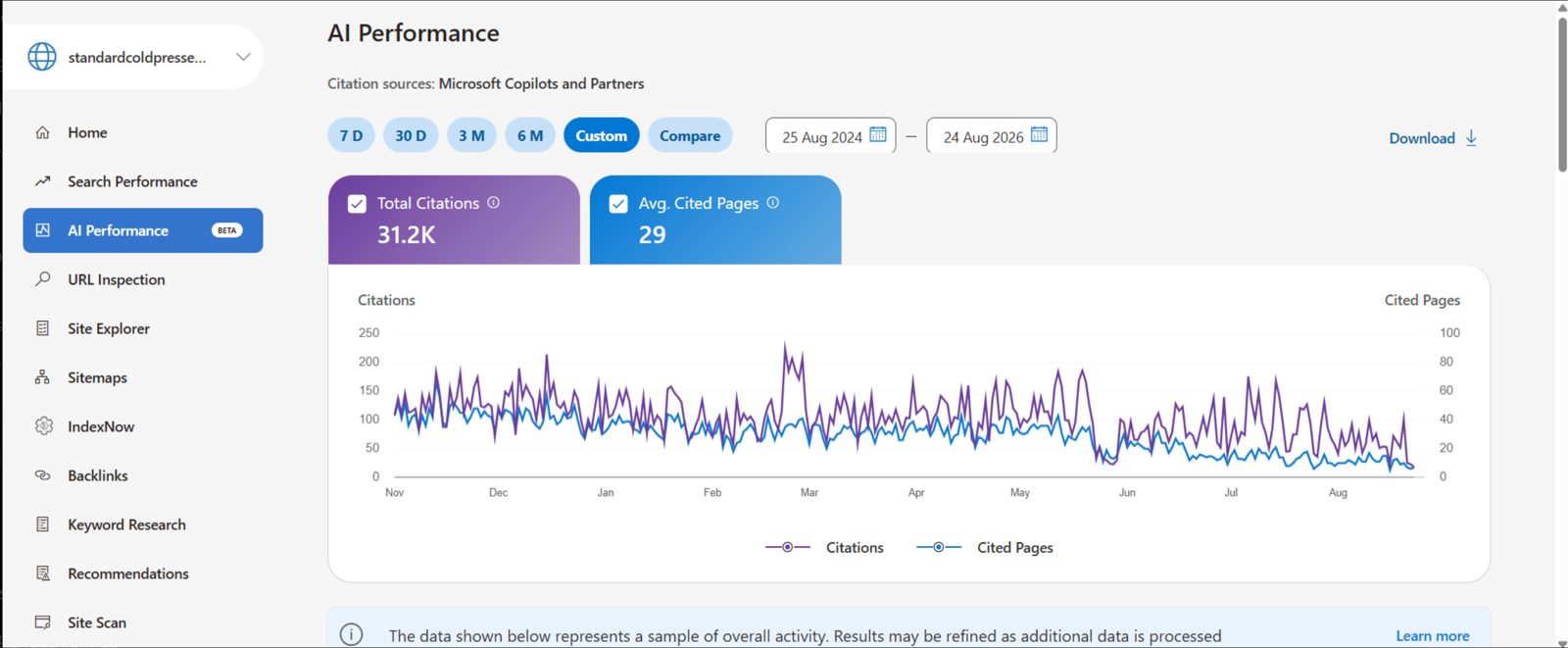This screenshot has width=1568, height=648.
Task: Click the download arrow icon
Action: pos(1471,138)
